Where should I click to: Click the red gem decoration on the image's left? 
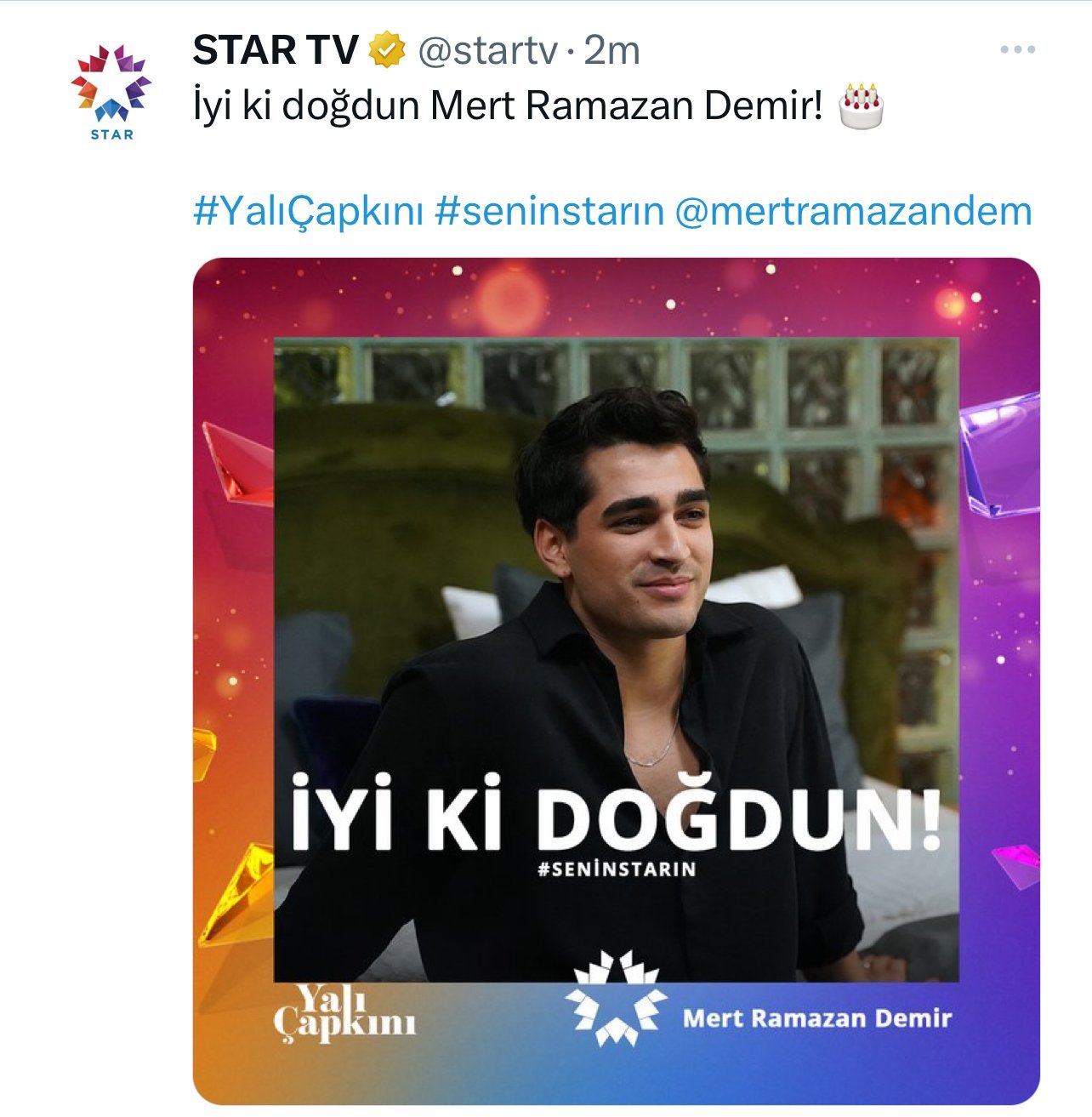236,464
